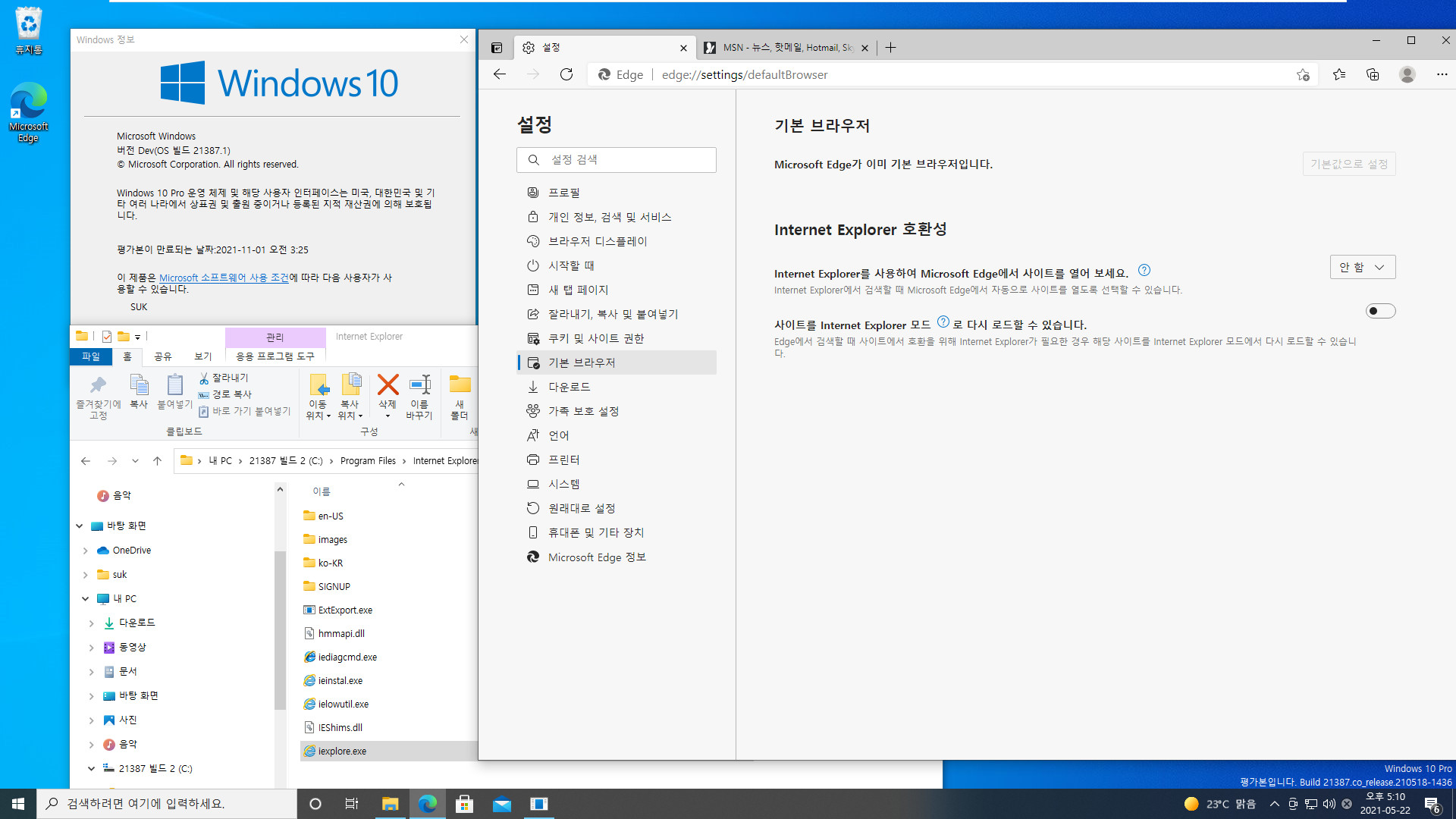Click Task View icon on taskbar
The height and width of the screenshot is (819, 1456).
(x=351, y=804)
